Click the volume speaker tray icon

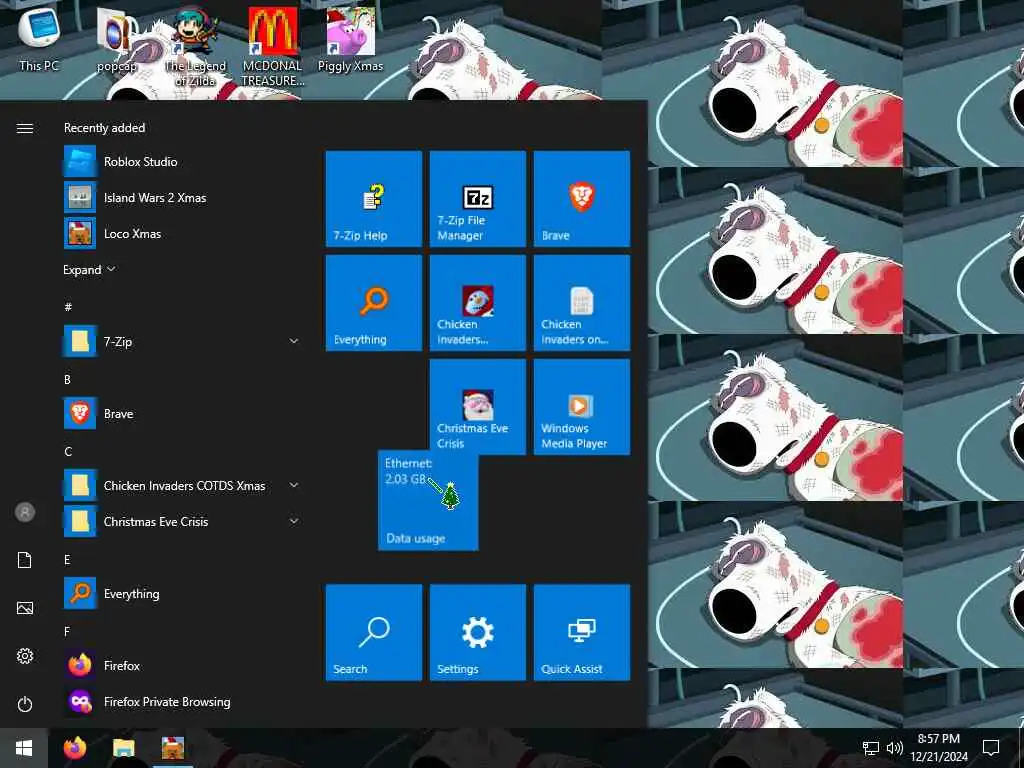[x=895, y=748]
